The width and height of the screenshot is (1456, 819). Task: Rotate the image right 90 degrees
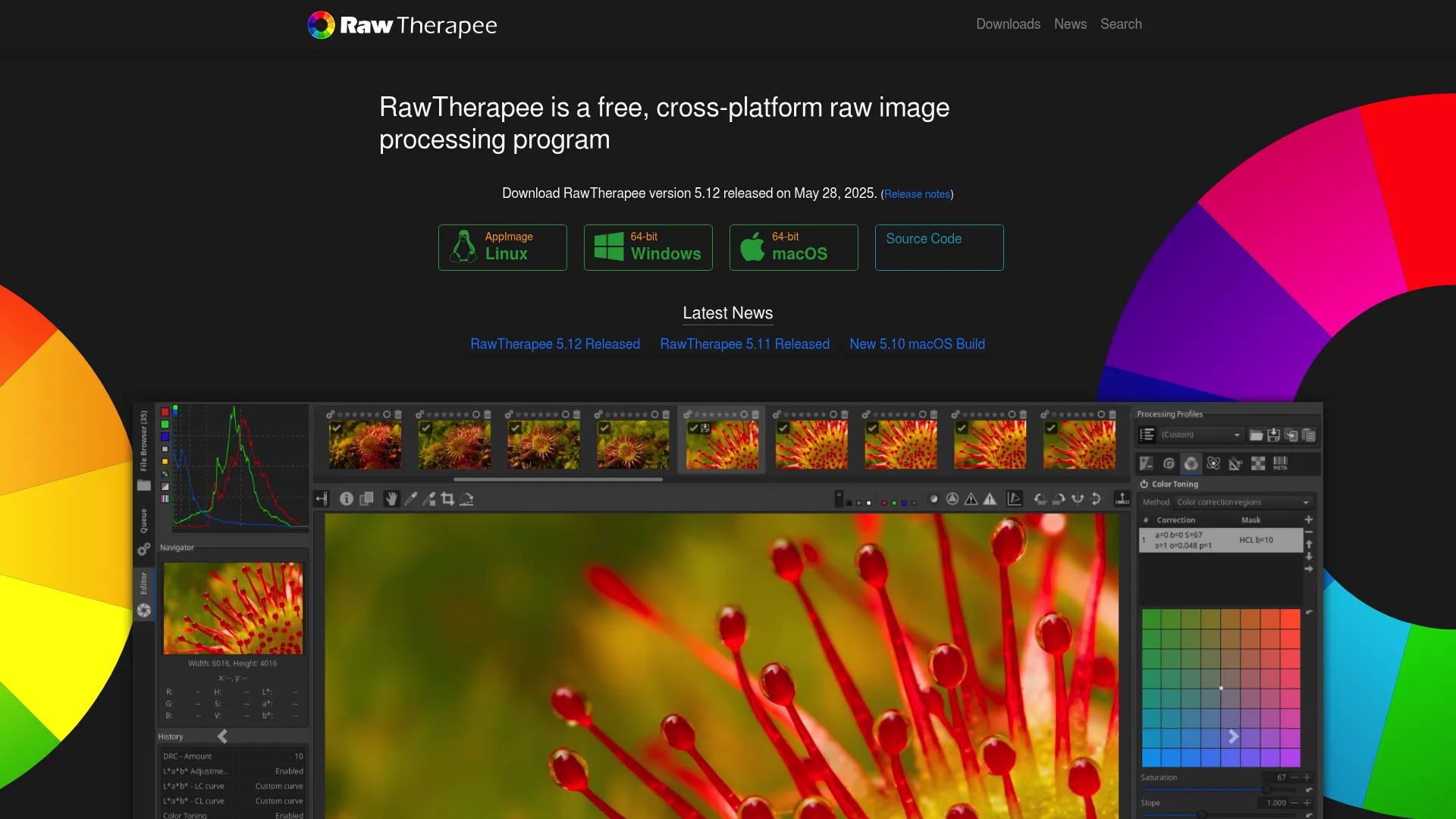(1059, 499)
